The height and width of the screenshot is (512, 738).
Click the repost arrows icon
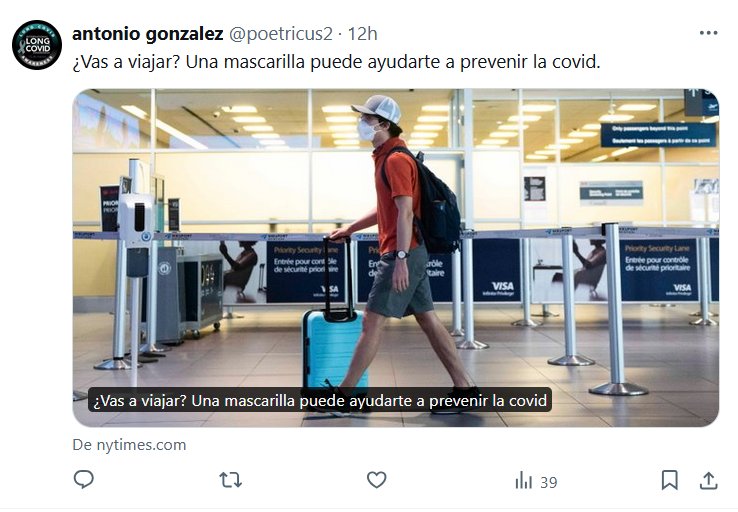pyautogui.click(x=231, y=480)
